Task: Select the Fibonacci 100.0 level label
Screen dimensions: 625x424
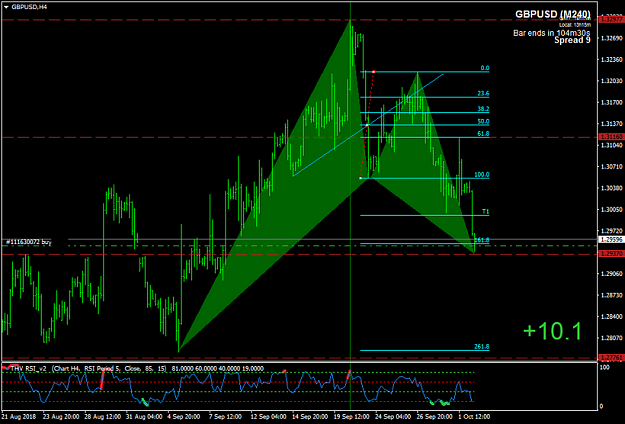Action: (482, 175)
